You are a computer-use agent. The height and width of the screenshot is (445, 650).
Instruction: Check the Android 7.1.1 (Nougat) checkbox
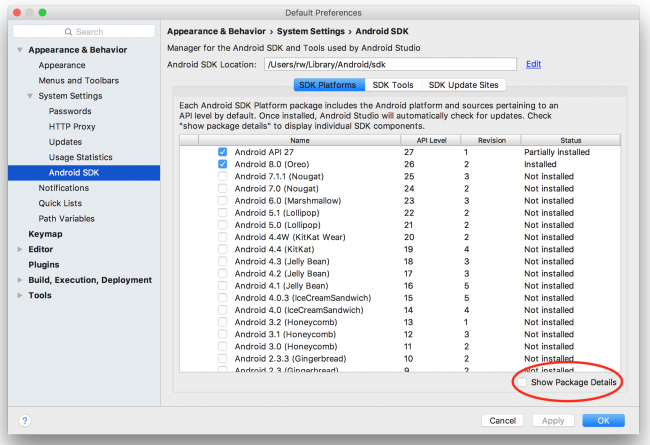[223, 176]
